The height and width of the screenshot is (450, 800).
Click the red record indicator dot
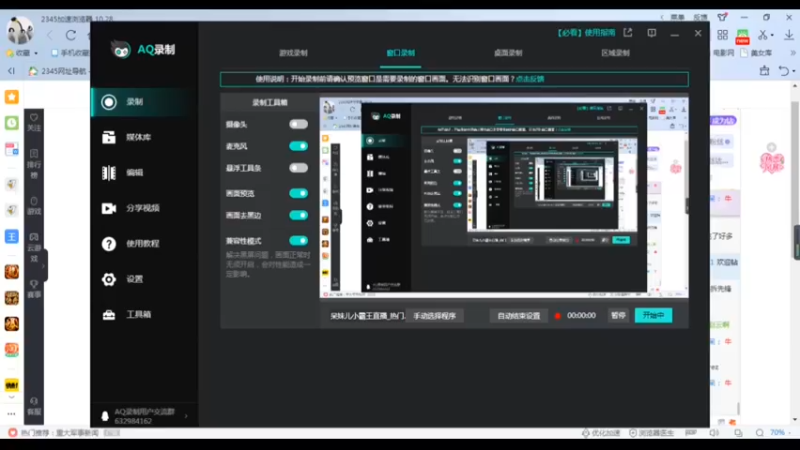point(558,316)
